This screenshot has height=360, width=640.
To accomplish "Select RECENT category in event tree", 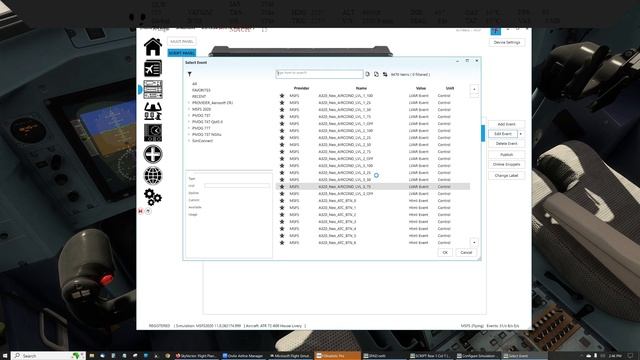I will pyautogui.click(x=199, y=96).
